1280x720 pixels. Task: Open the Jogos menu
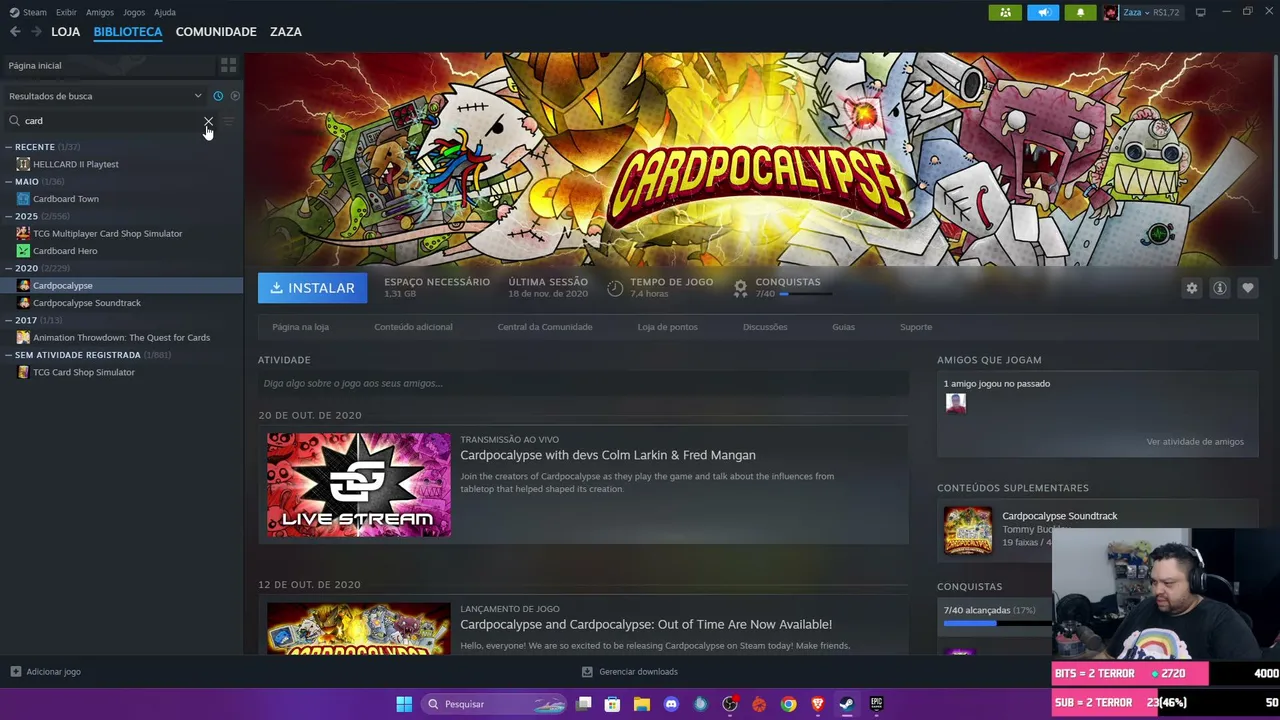click(134, 12)
